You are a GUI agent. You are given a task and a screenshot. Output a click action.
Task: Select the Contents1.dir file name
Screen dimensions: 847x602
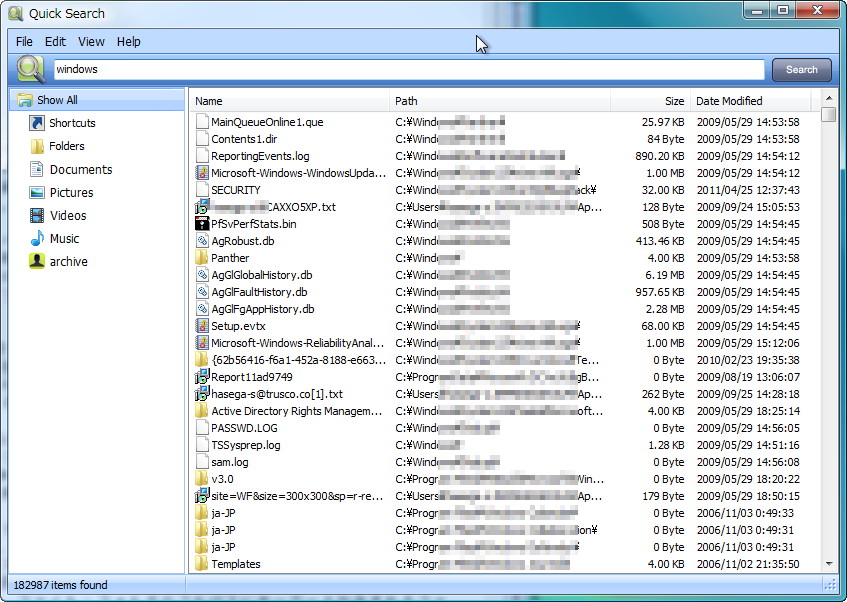click(x=244, y=139)
